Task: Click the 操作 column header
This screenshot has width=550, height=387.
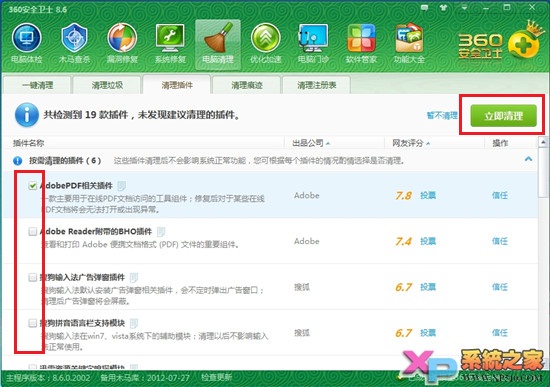Action: tap(500, 143)
